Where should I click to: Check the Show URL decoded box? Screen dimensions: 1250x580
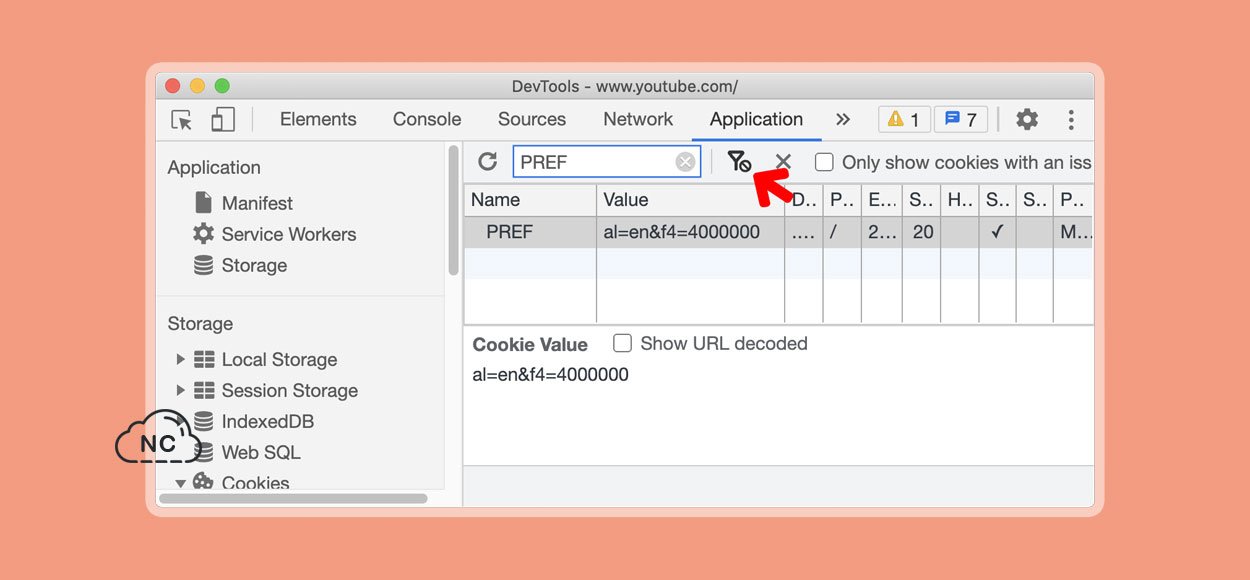622,343
